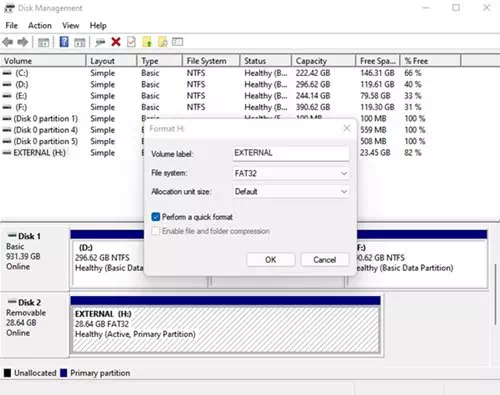The image size is (500, 395).
Task: Open the Allocation unit size dropdown
Action: 291,192
